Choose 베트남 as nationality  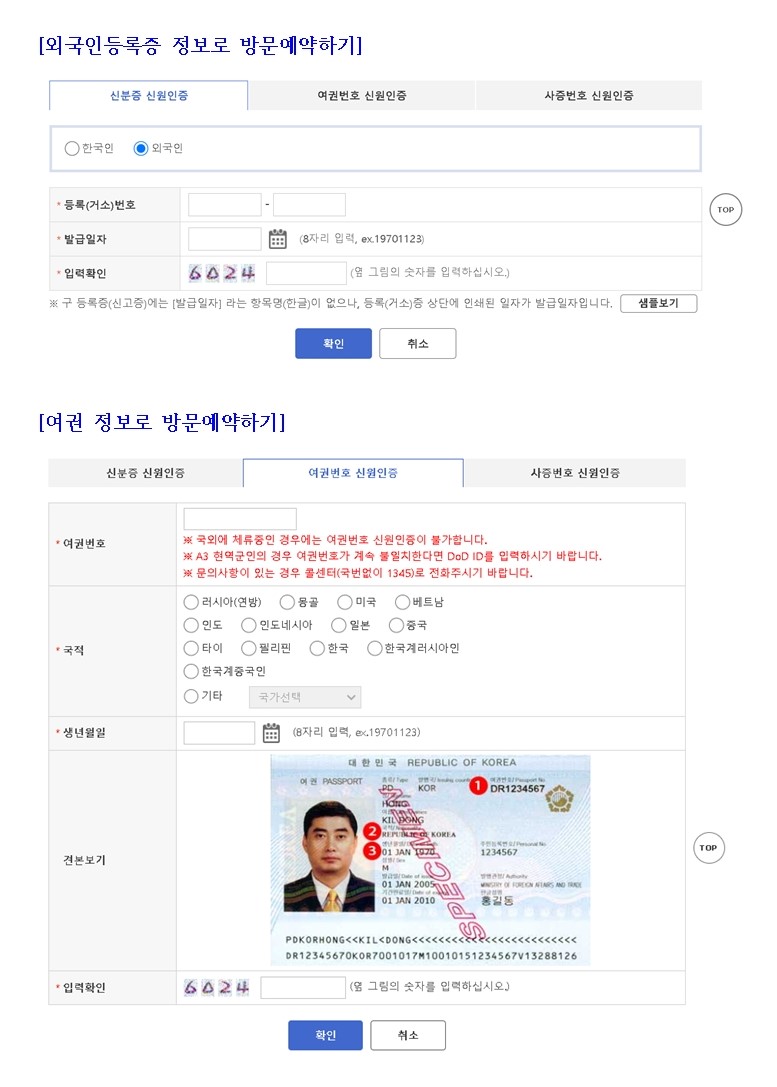click(x=403, y=602)
